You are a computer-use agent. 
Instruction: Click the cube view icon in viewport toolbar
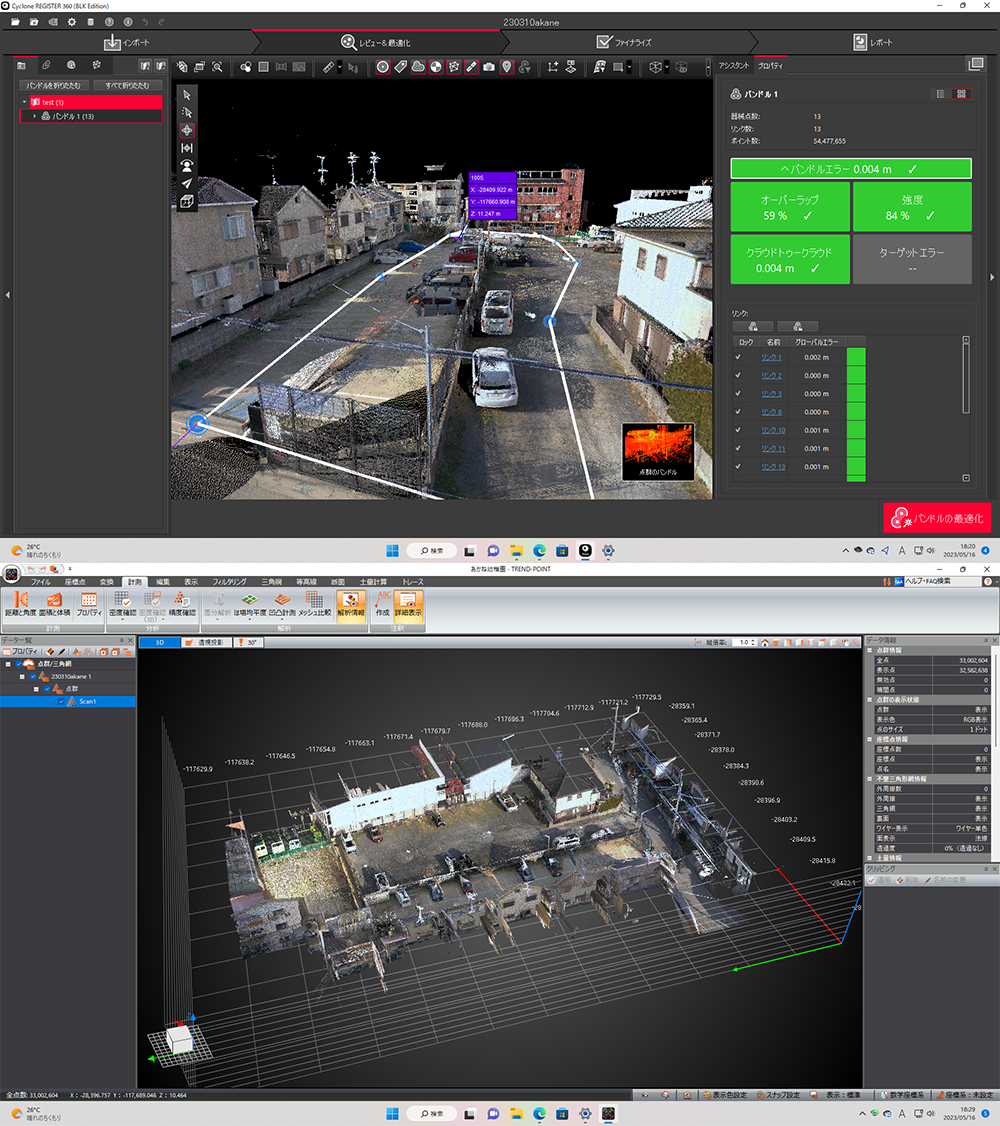(187, 202)
